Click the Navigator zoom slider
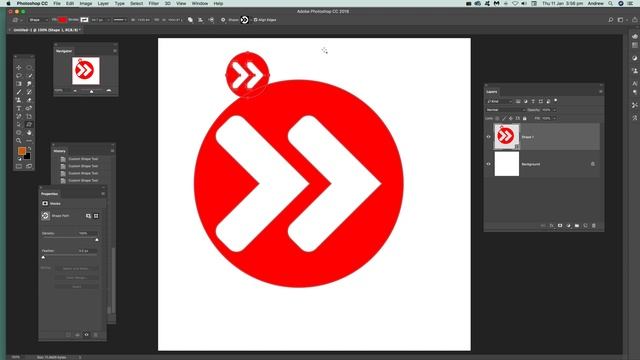This screenshot has height=360, width=640. pos(92,91)
